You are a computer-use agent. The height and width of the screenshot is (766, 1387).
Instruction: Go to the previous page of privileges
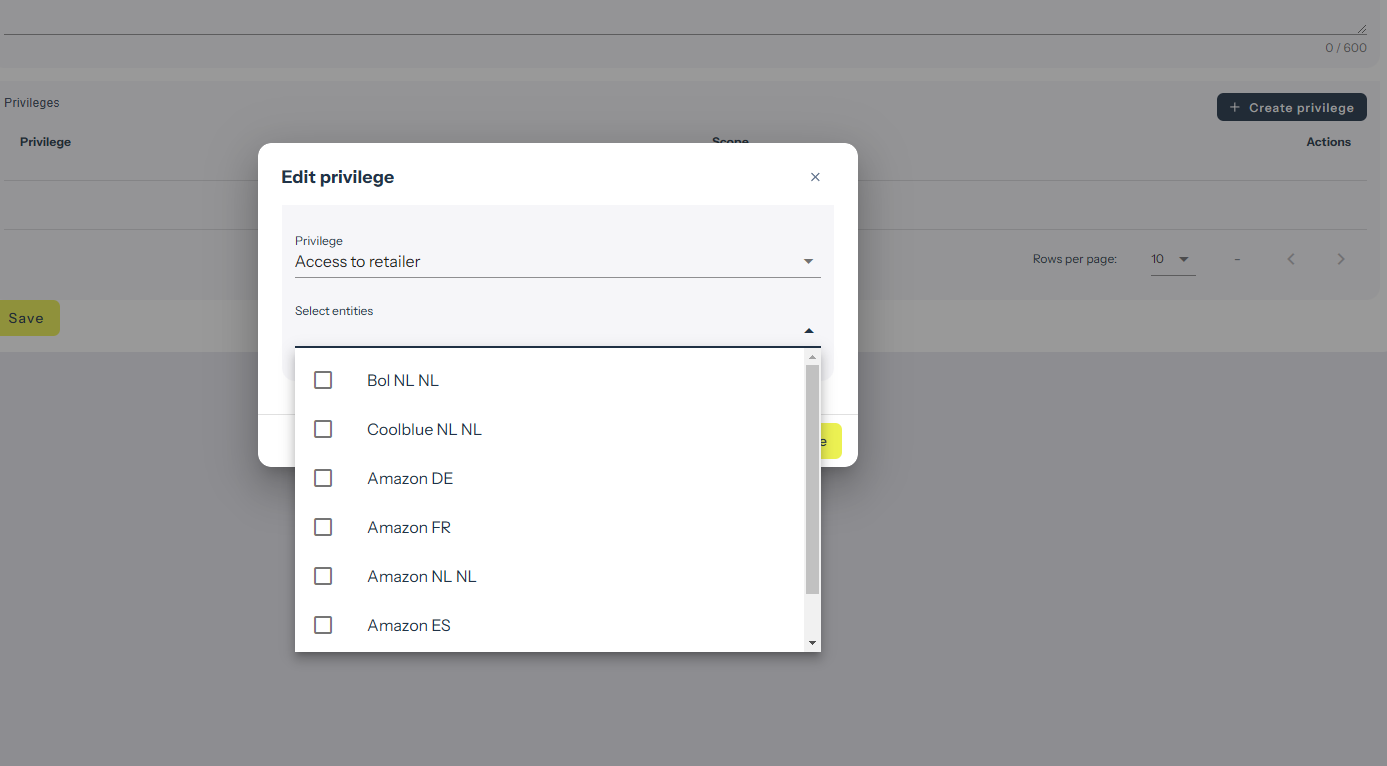click(x=1291, y=259)
